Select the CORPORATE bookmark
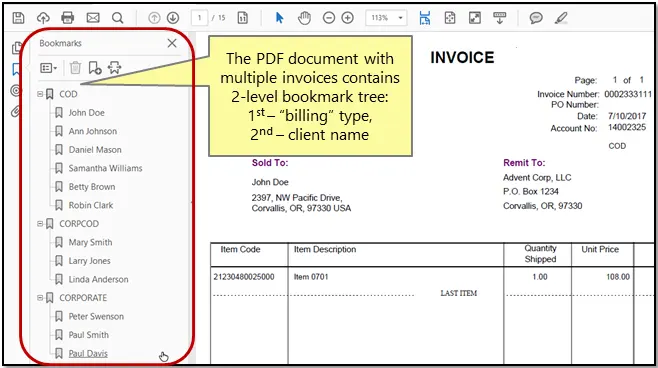This screenshot has width=658, height=368. 83,298
